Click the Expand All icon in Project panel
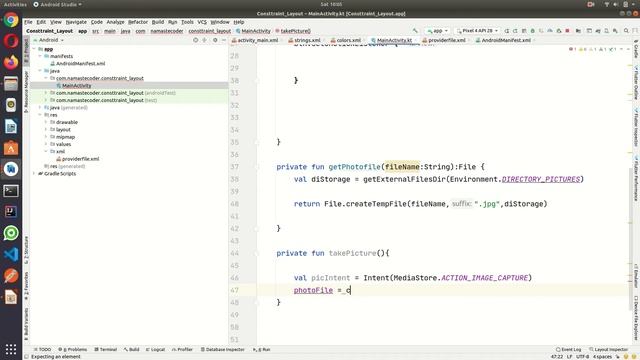Viewport: 640px width, 360px height. pyautogui.click(x=204, y=40)
